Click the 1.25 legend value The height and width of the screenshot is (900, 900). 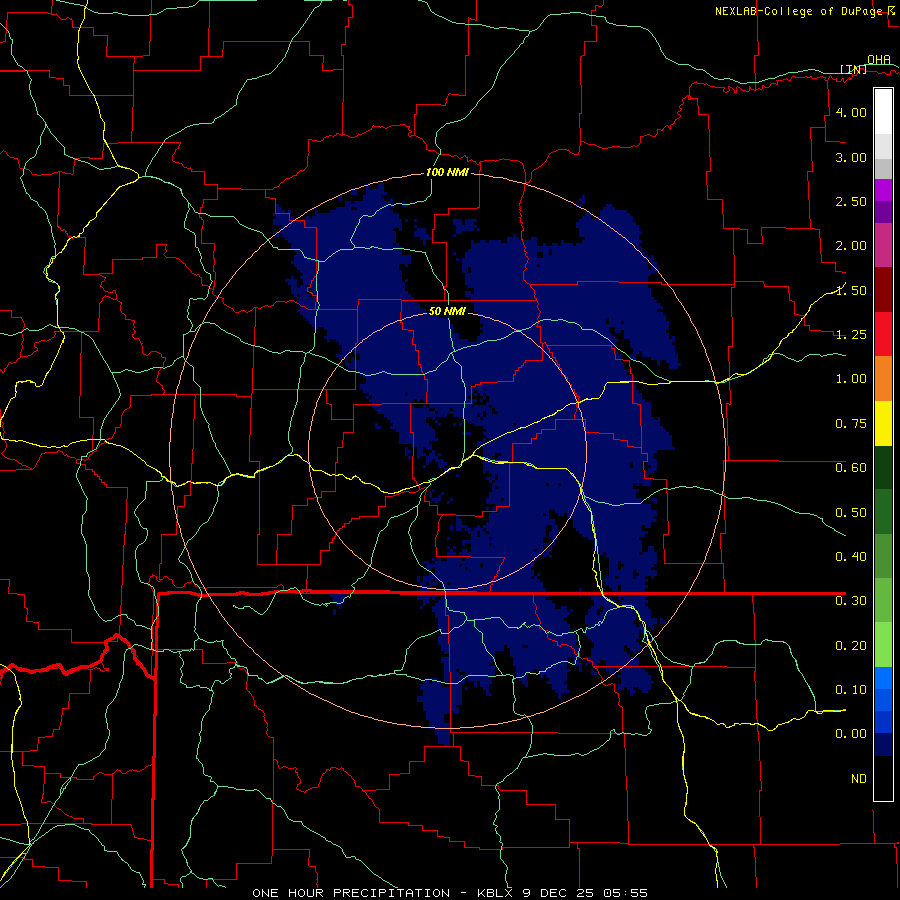851,335
